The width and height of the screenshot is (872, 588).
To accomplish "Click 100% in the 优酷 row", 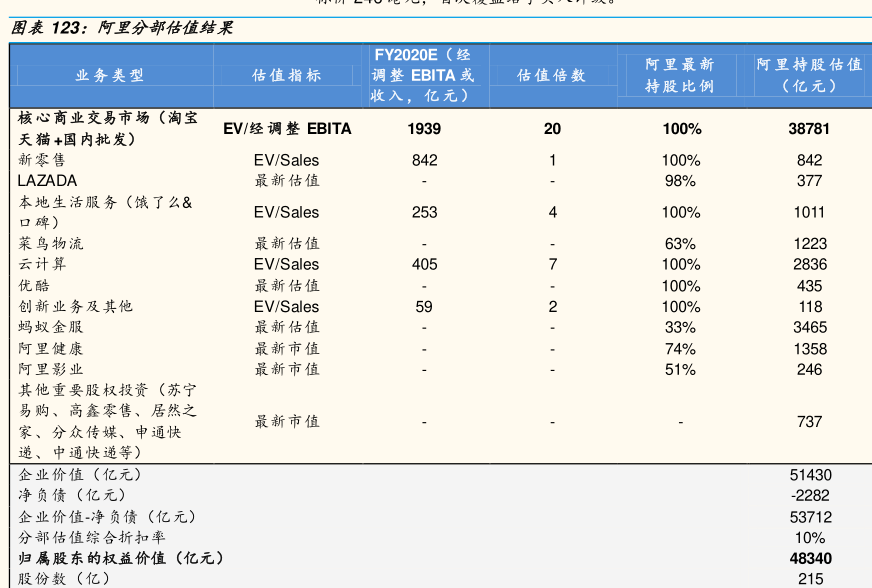I will coord(681,286).
